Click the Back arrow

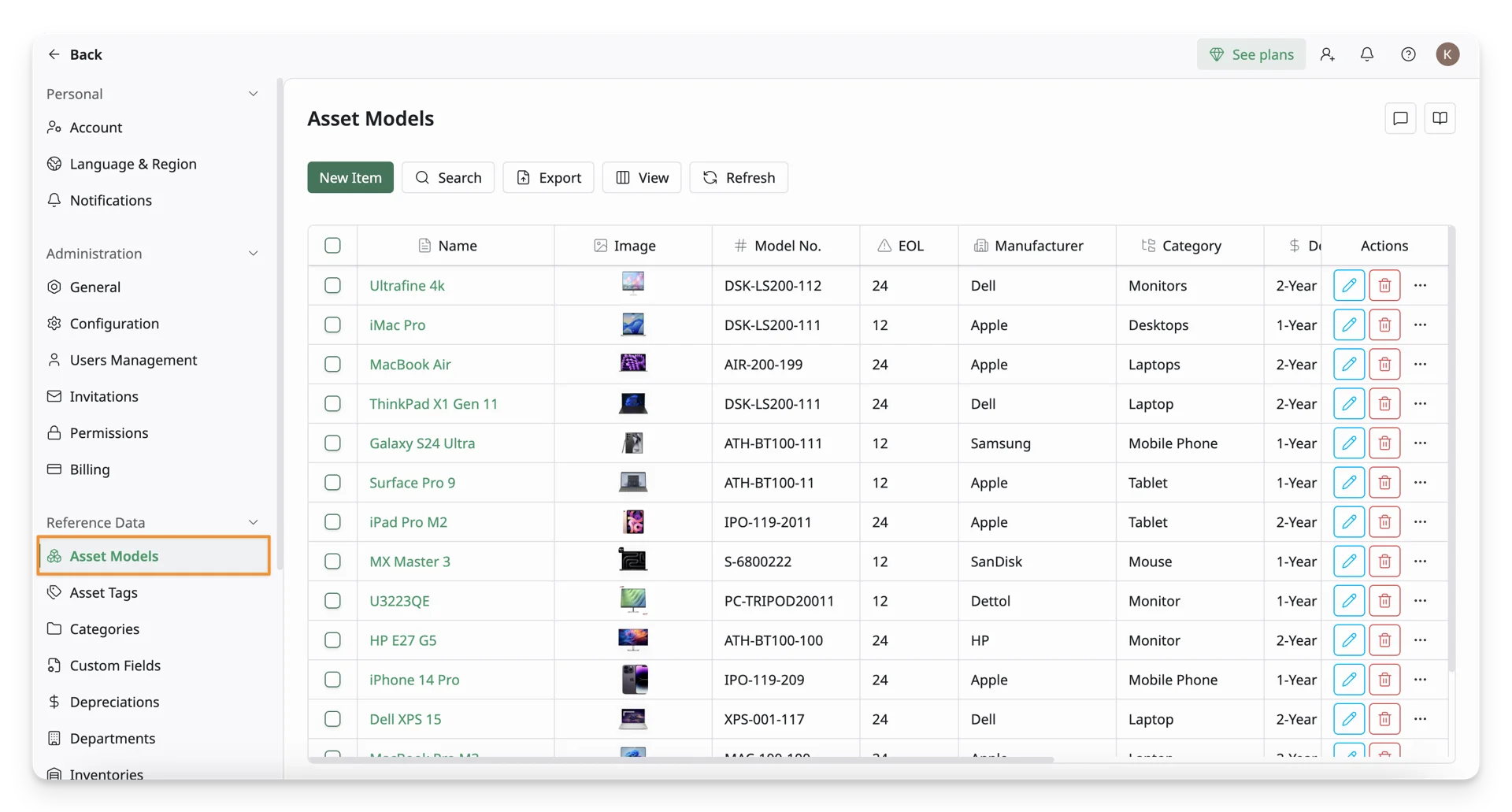click(x=54, y=54)
